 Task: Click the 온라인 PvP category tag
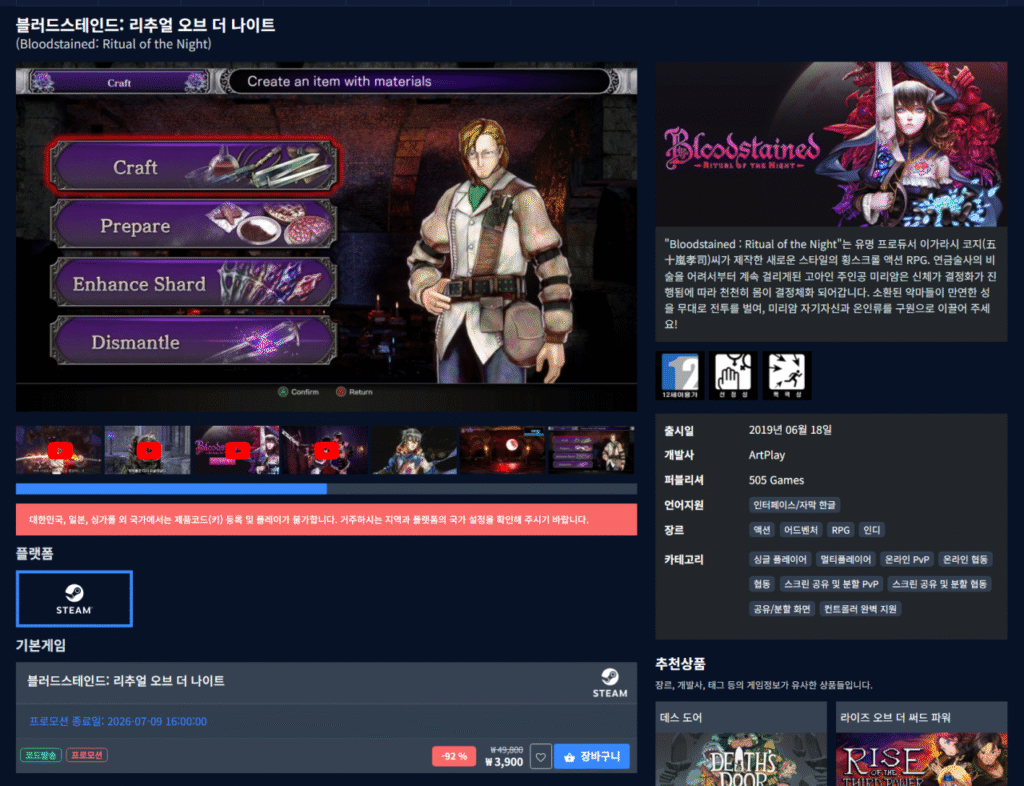point(907,559)
